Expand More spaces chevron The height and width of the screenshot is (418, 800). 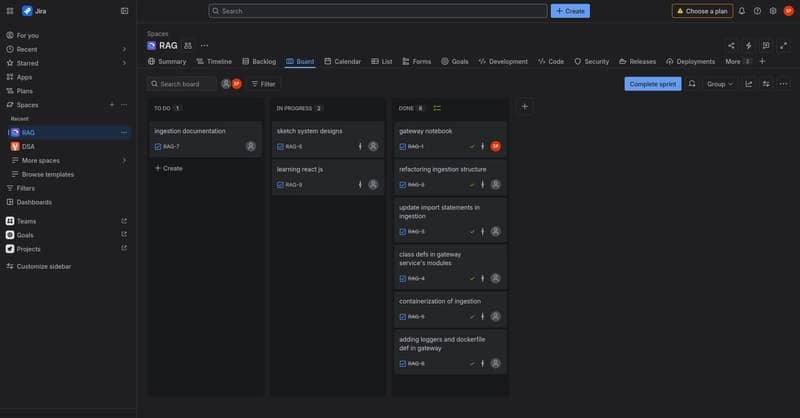pyautogui.click(x=124, y=160)
